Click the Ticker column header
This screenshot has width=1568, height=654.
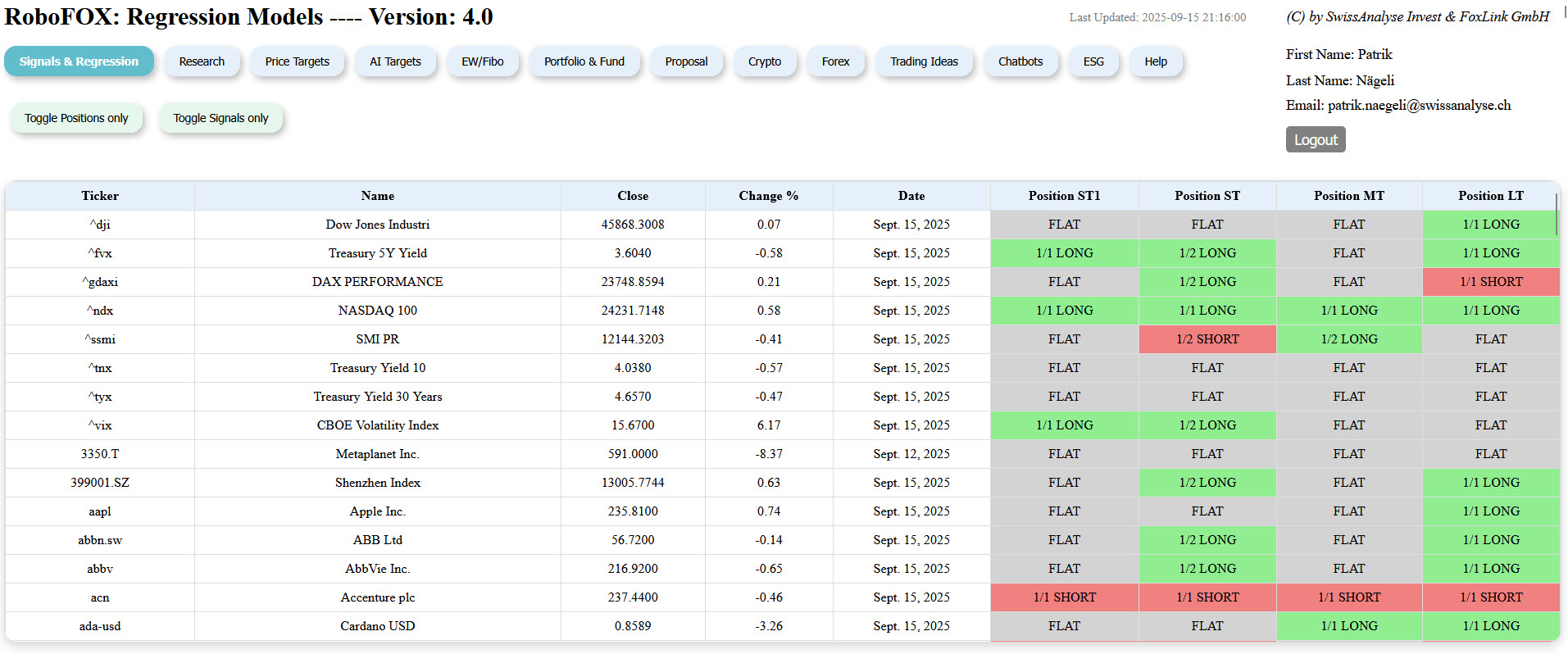click(x=100, y=196)
